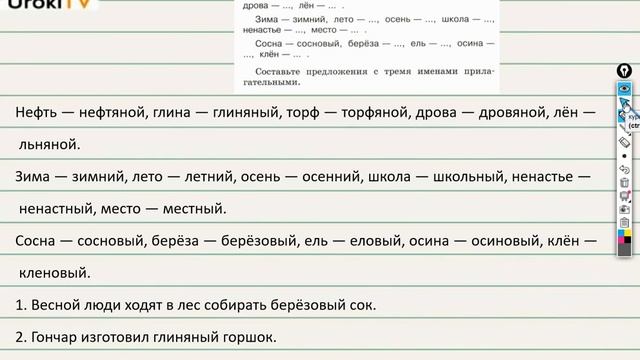
Task: Click the camera screenshot icon
Action: coord(624,209)
